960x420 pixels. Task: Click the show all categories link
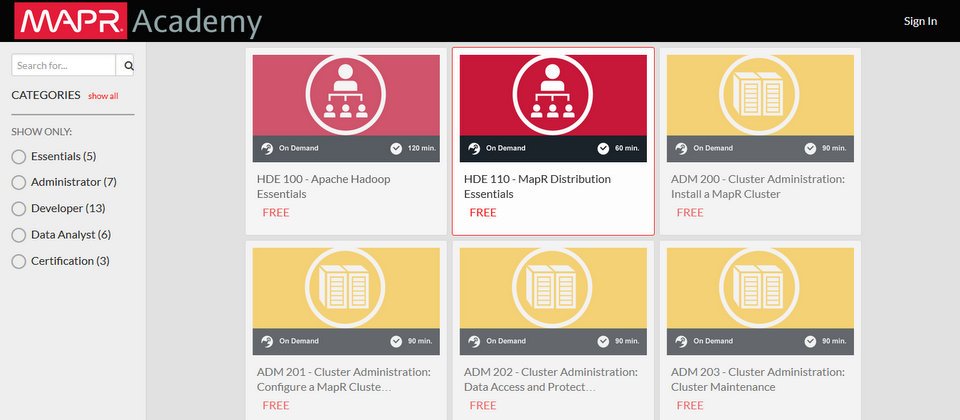point(103,96)
